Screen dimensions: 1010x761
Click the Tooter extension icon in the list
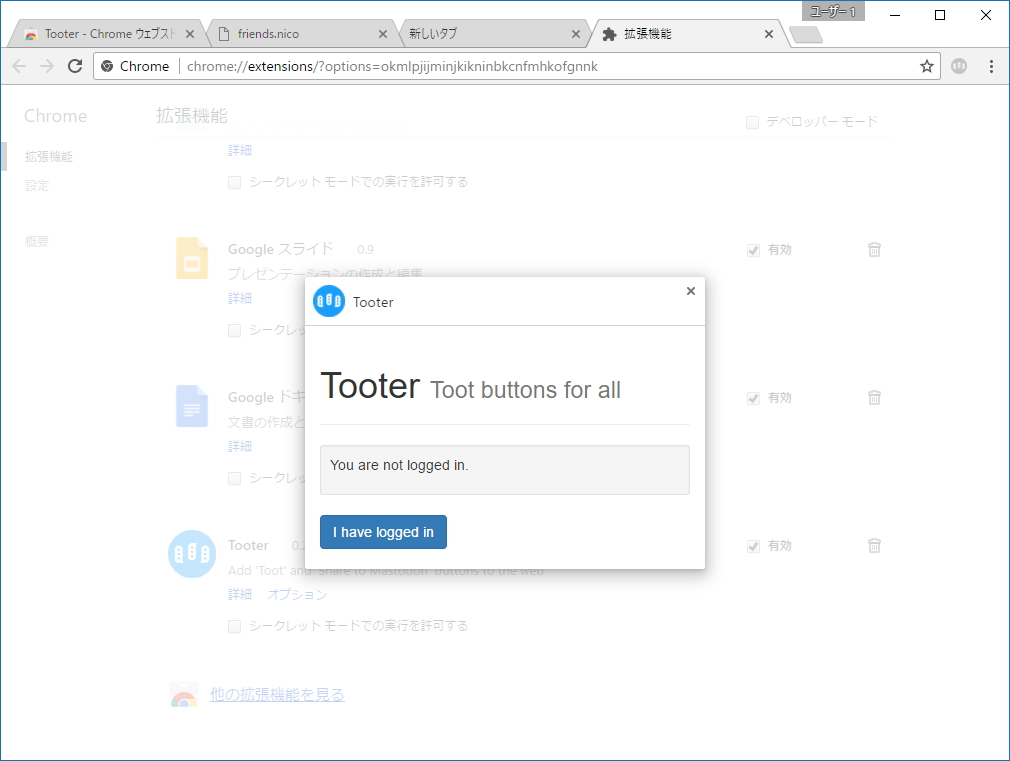pos(191,554)
